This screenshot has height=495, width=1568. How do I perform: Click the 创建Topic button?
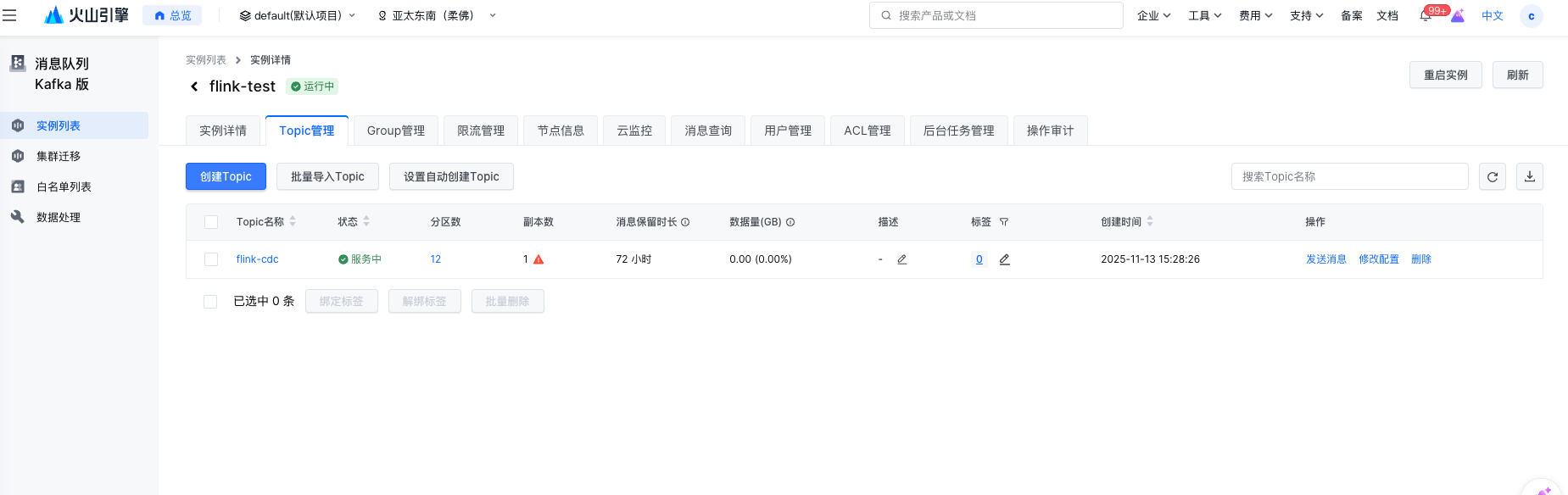[x=226, y=176]
